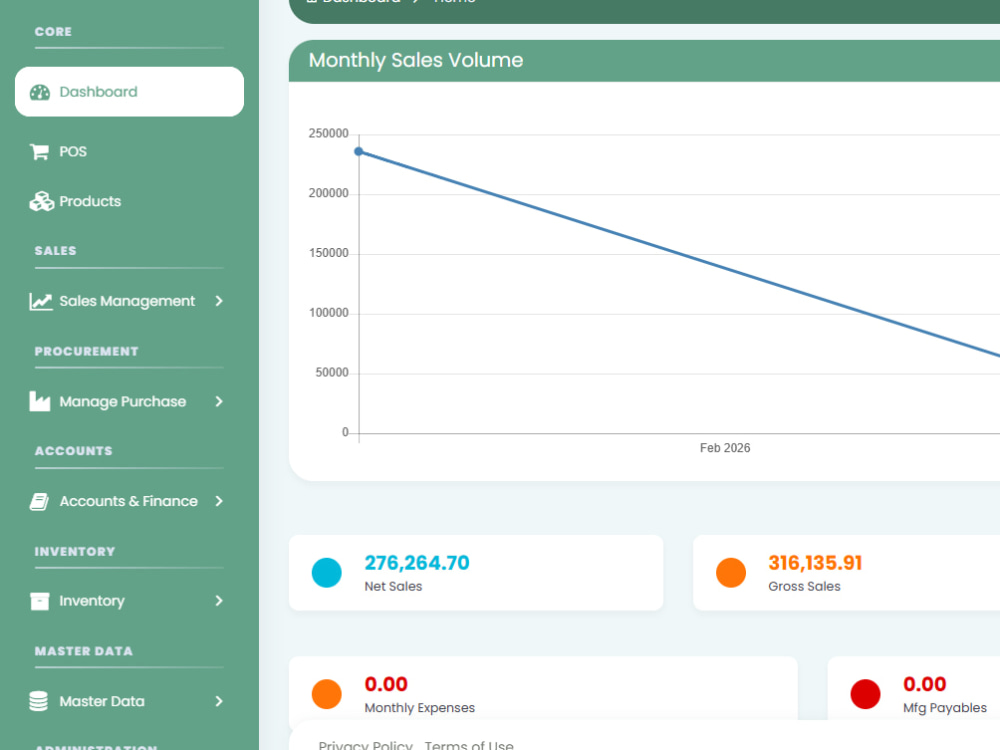Viewport: 1000px width, 750px height.
Task: Click the red Mfg Payables circle
Action: point(865,694)
